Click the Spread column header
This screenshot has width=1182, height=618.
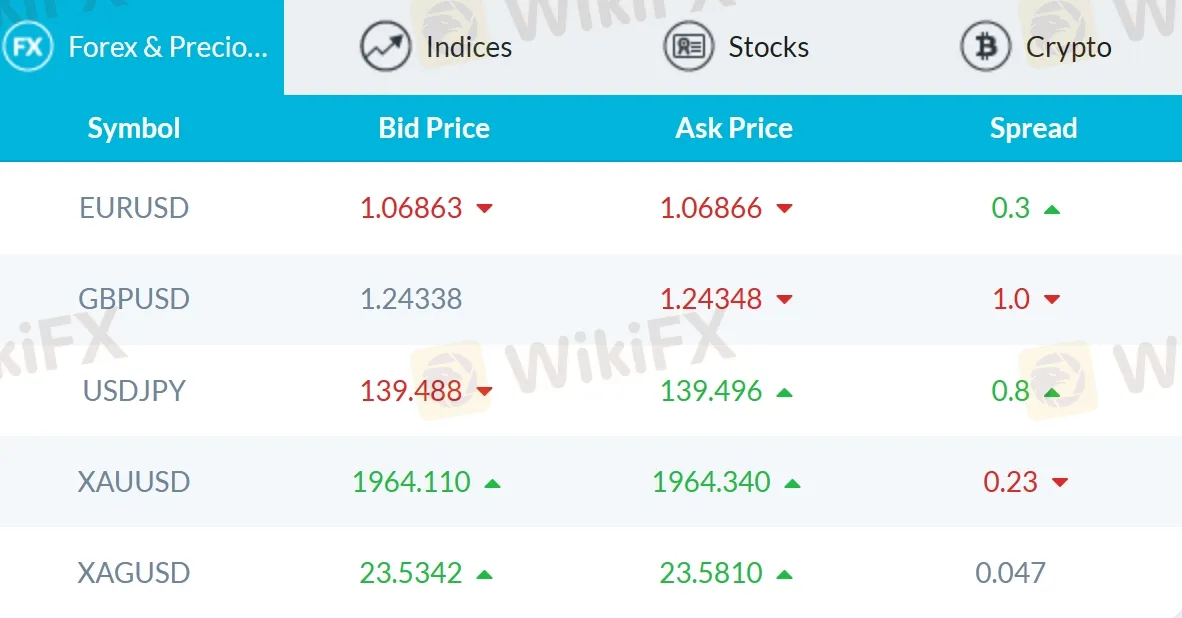pos(1034,128)
